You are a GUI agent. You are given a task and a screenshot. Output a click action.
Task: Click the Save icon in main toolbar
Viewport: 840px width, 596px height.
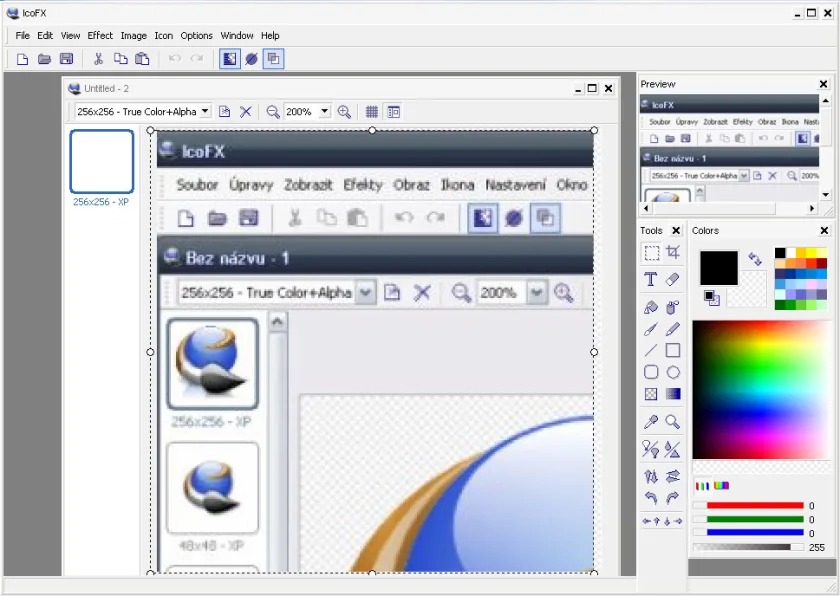click(x=66, y=59)
